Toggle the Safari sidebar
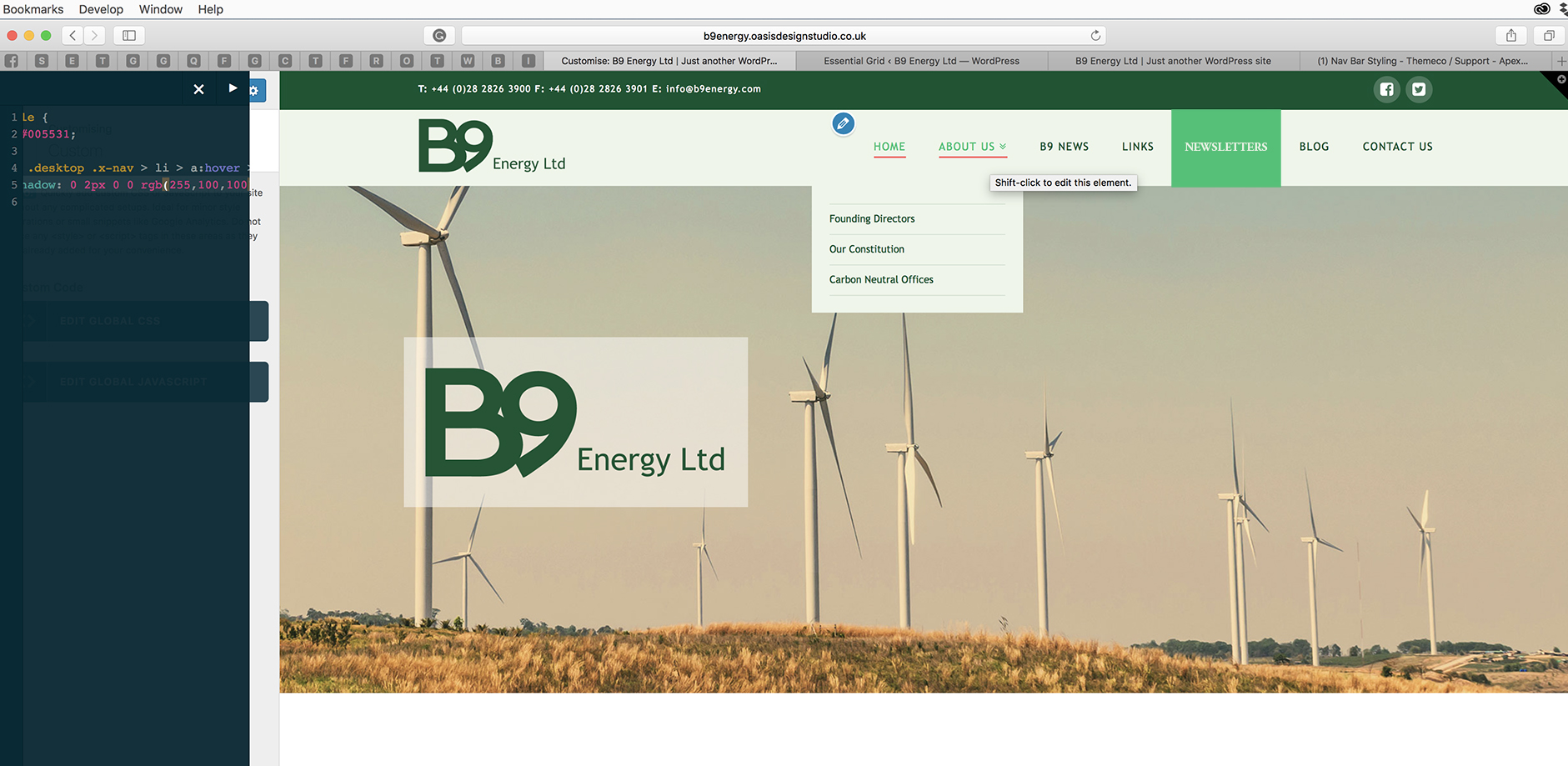Image resolution: width=1568 pixels, height=766 pixels. pyautogui.click(x=129, y=35)
